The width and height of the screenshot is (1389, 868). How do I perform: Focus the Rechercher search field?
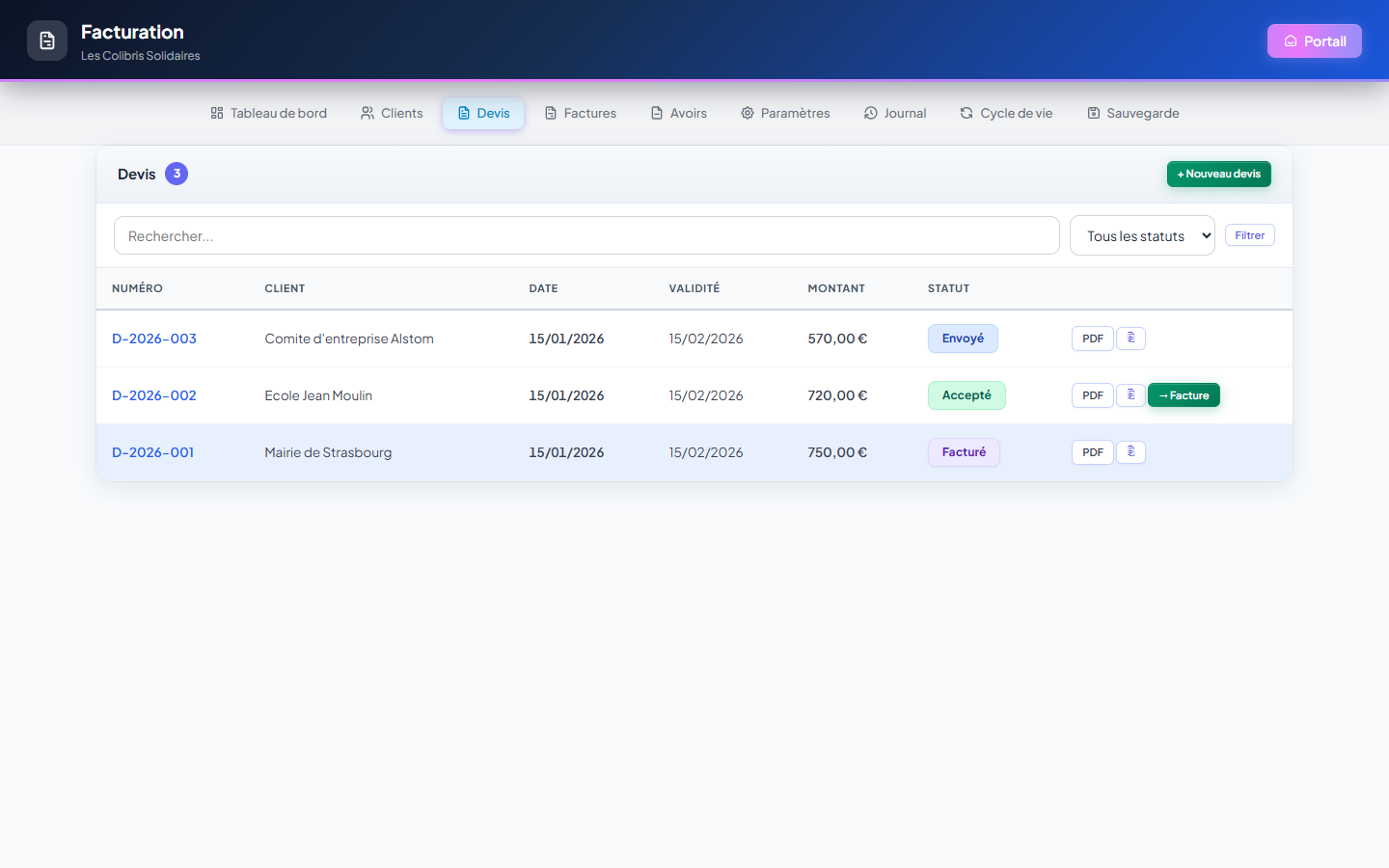(586, 235)
